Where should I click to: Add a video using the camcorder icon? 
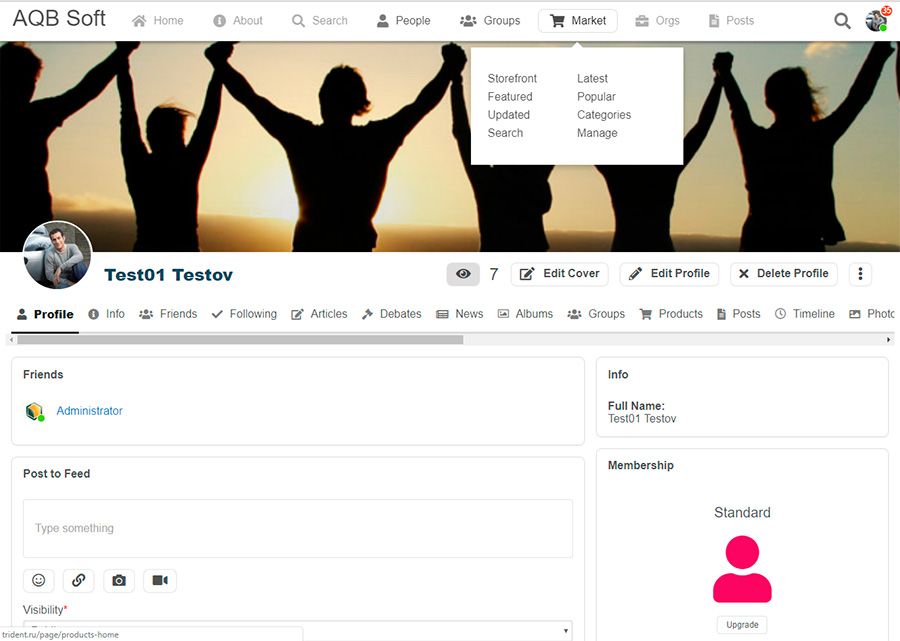(159, 580)
